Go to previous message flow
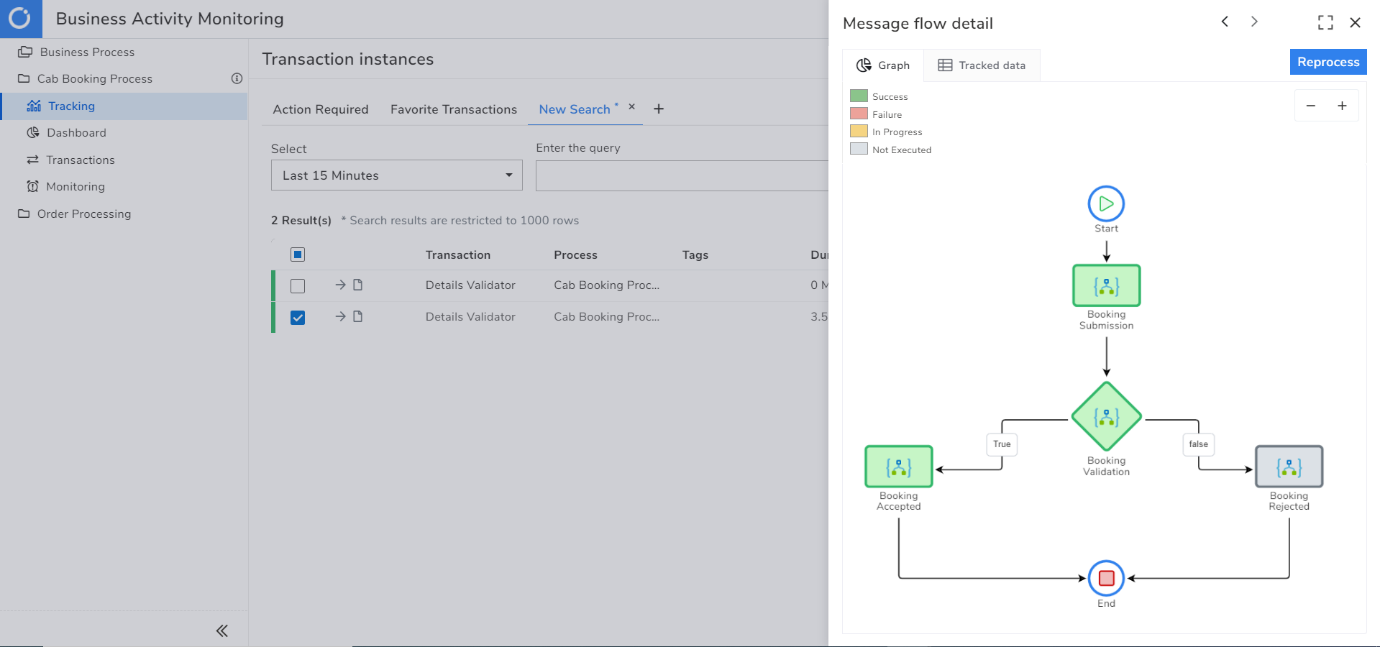 click(1225, 22)
